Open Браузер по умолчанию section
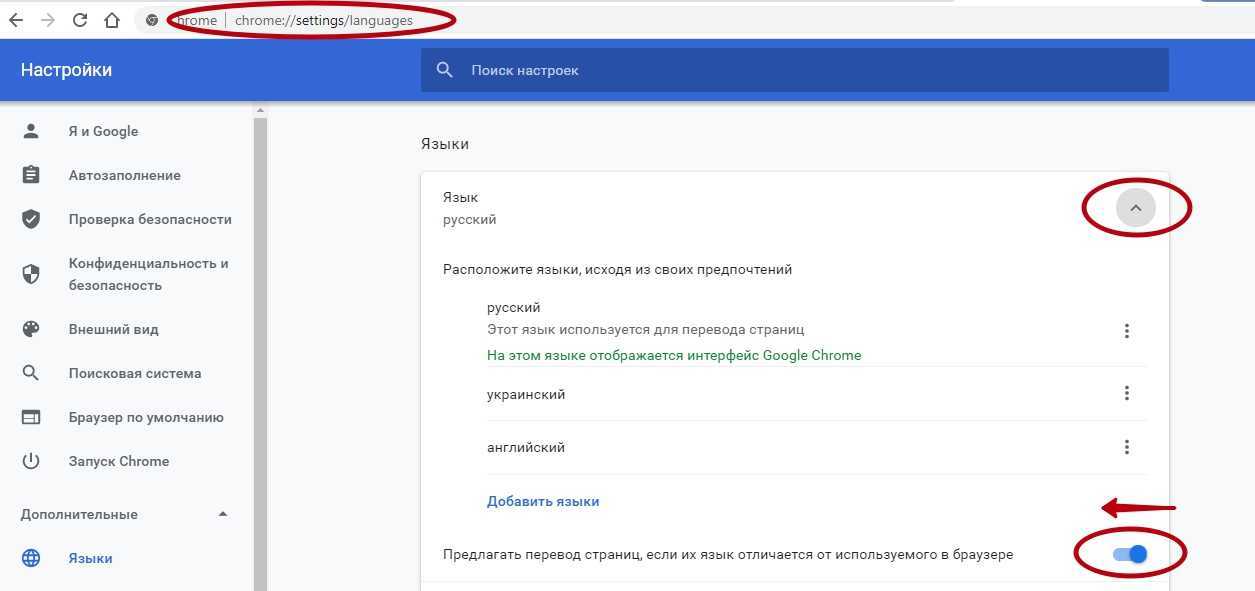 [x=146, y=417]
